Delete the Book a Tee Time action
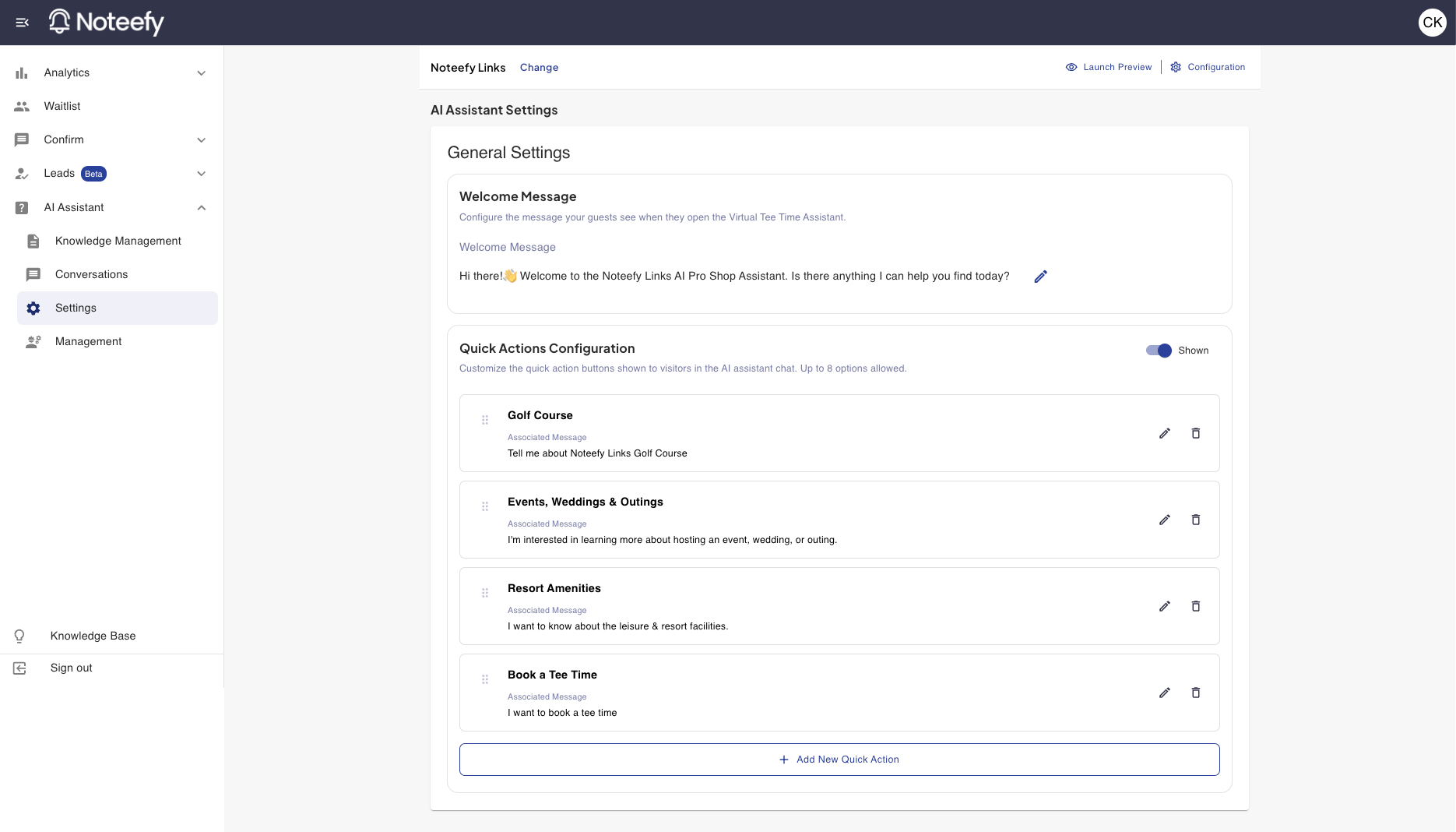Image resolution: width=1456 pixels, height=832 pixels. pos(1195,693)
